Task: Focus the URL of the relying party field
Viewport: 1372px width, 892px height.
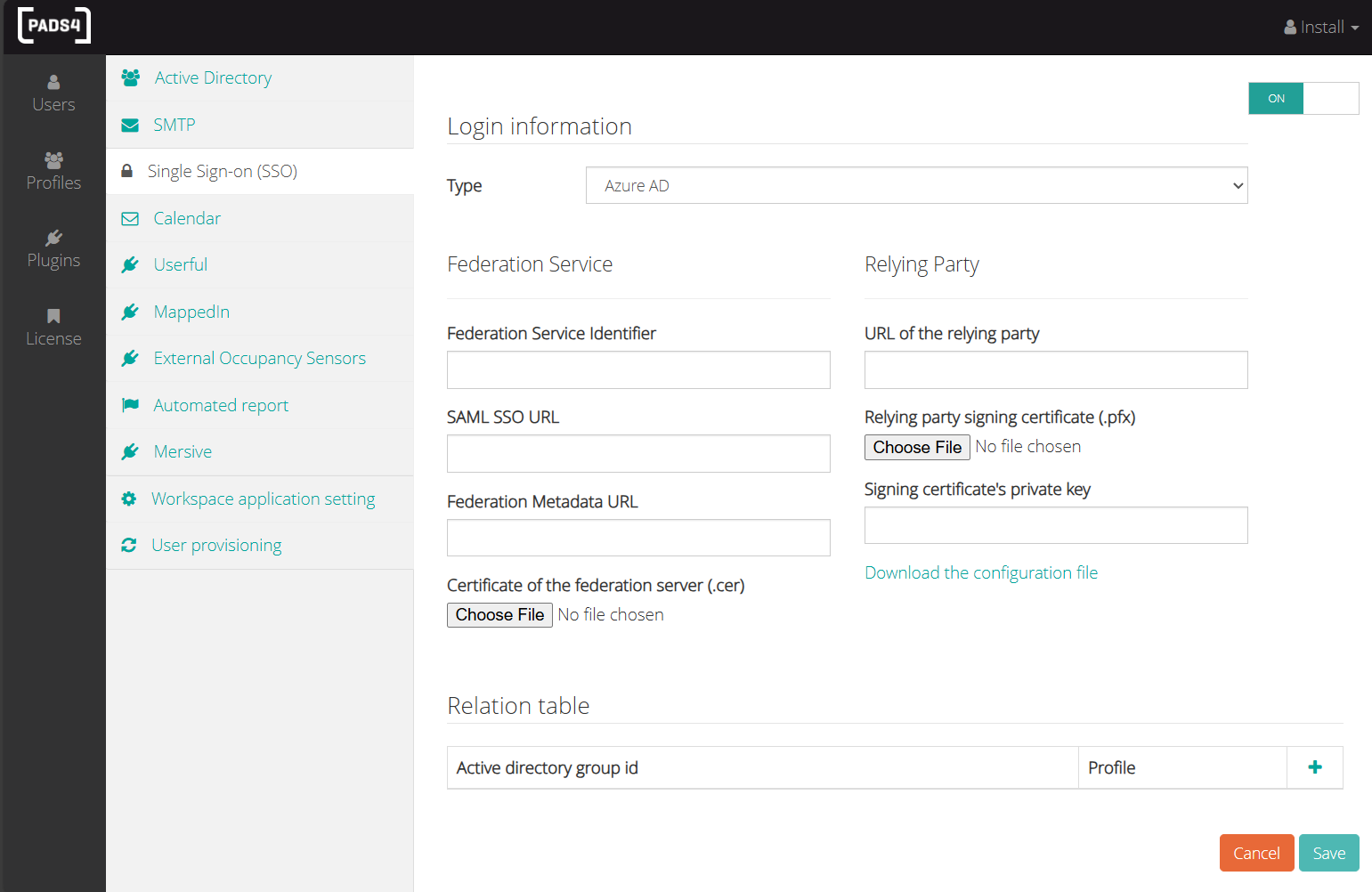Action: (x=1056, y=369)
